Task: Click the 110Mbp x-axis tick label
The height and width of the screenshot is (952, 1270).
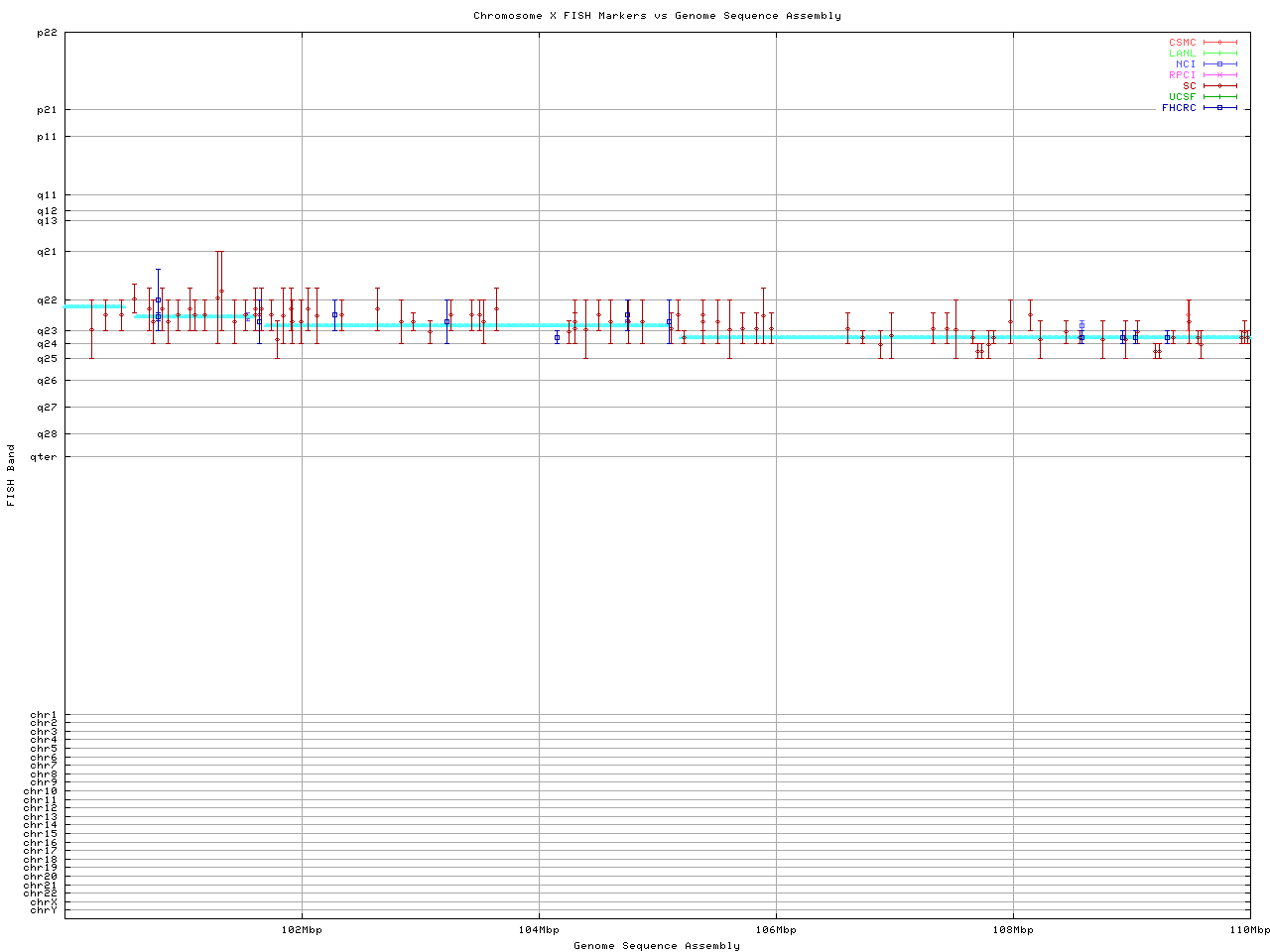Action: 1249,930
